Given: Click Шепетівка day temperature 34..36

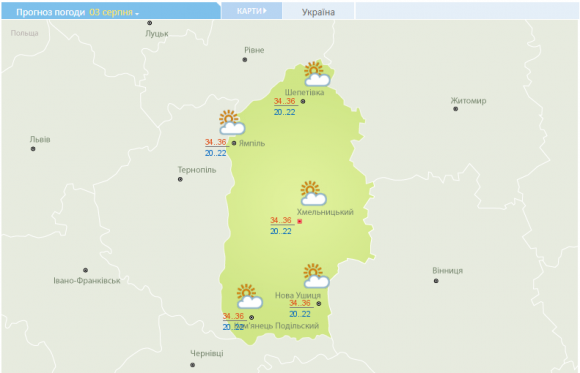Looking at the screenshot, I should coord(284,101).
